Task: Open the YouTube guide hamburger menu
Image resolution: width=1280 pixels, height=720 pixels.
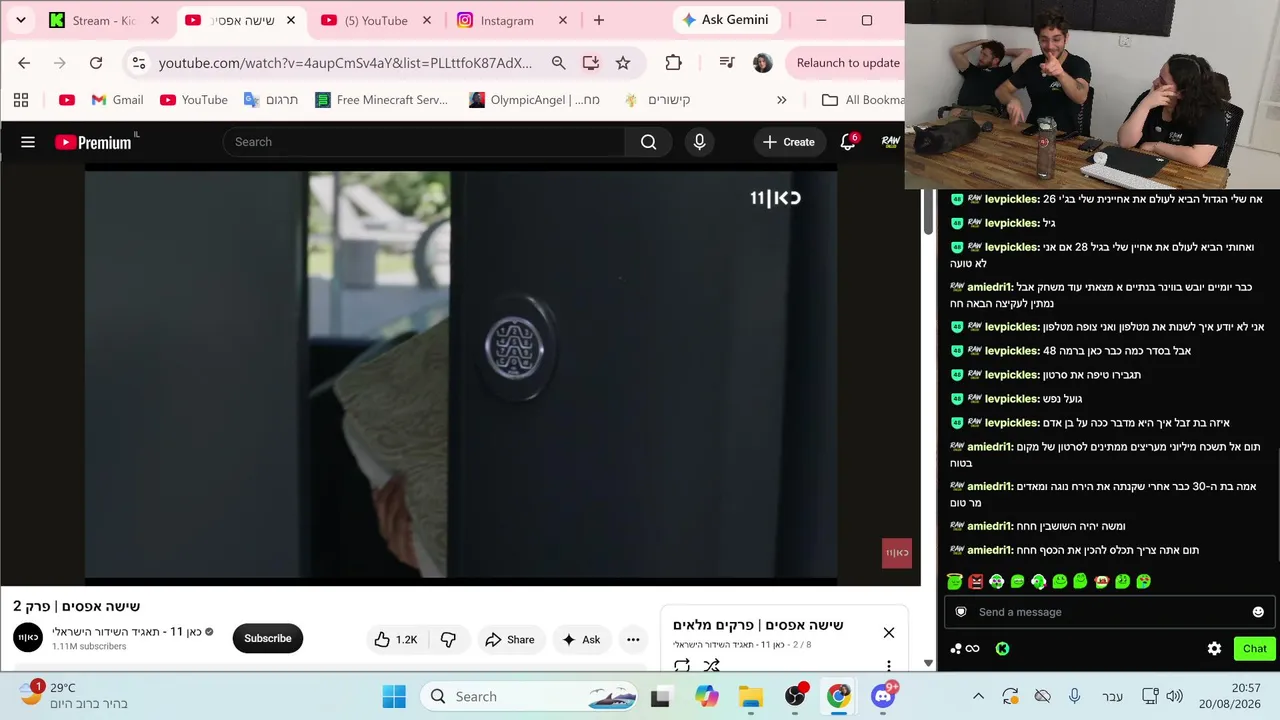Action: click(x=28, y=142)
